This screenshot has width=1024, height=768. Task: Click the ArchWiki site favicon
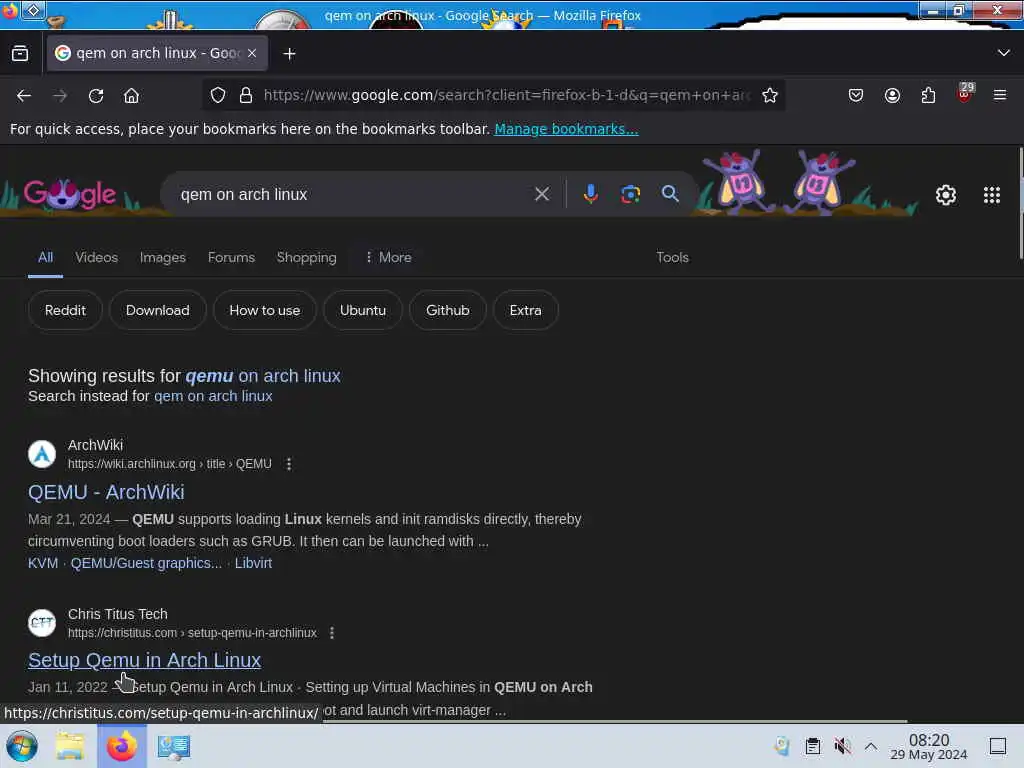[42, 454]
